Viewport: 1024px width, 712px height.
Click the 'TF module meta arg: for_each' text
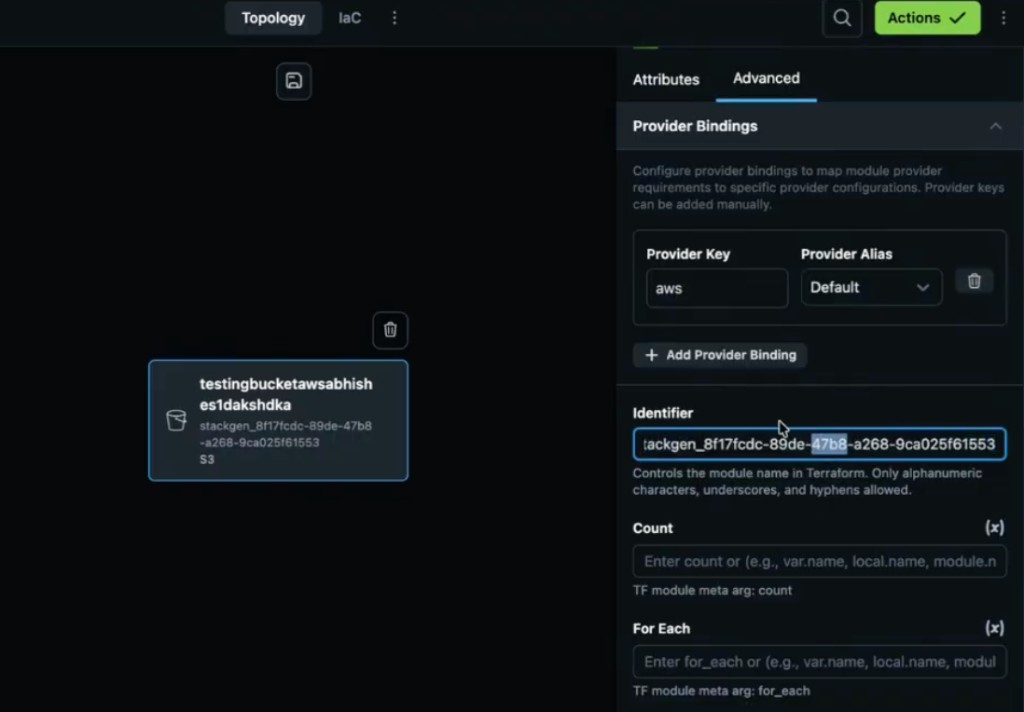click(x=721, y=690)
